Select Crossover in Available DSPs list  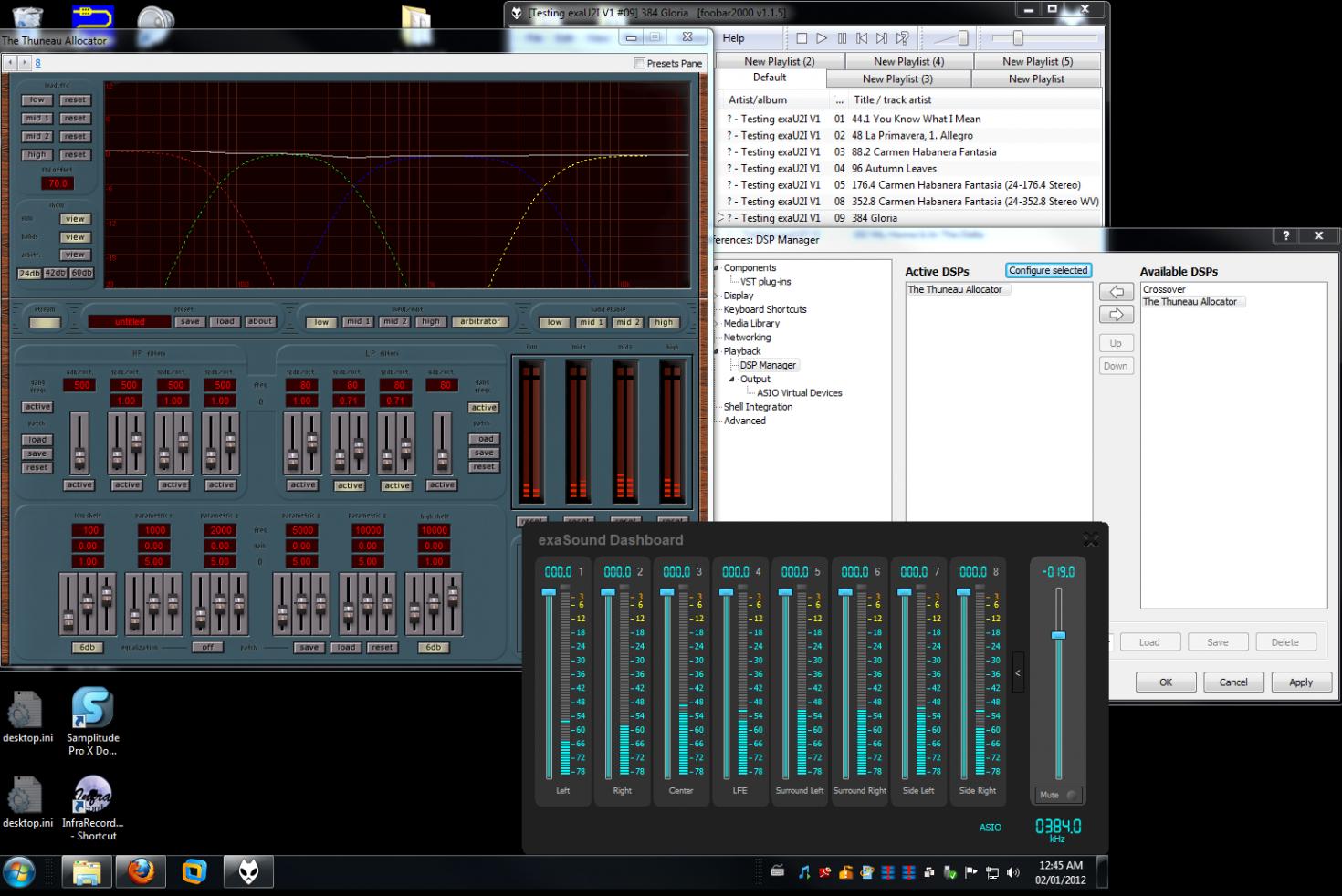(x=1164, y=289)
